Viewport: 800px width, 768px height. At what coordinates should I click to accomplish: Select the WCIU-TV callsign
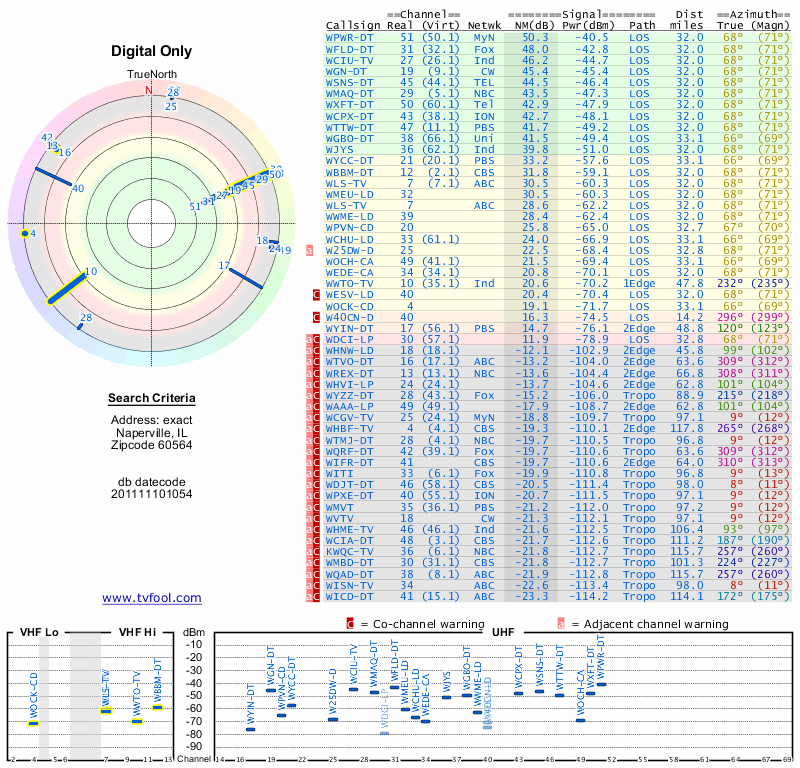coord(349,61)
